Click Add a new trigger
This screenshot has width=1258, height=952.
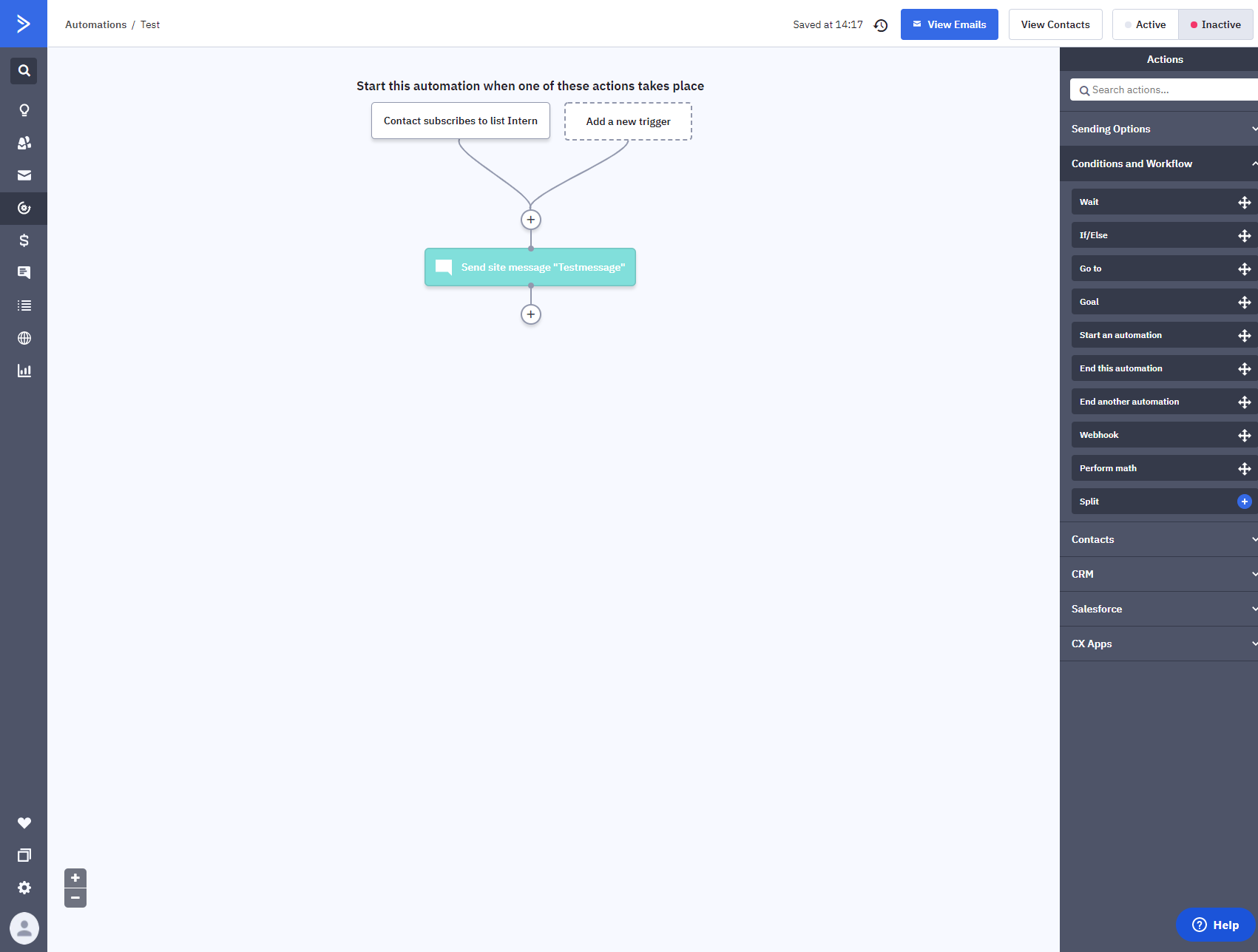(628, 121)
